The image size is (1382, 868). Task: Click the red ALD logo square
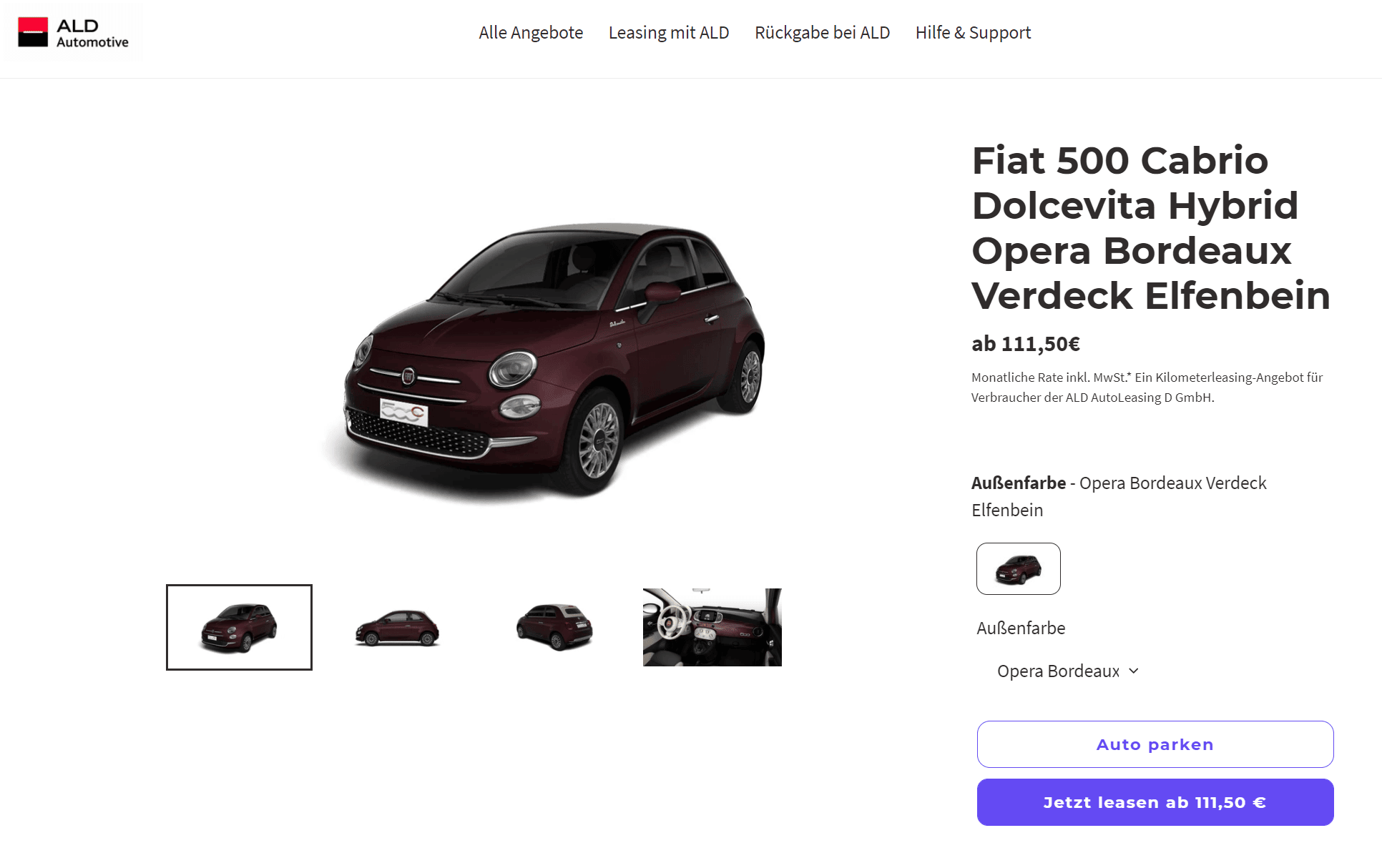coord(33,32)
